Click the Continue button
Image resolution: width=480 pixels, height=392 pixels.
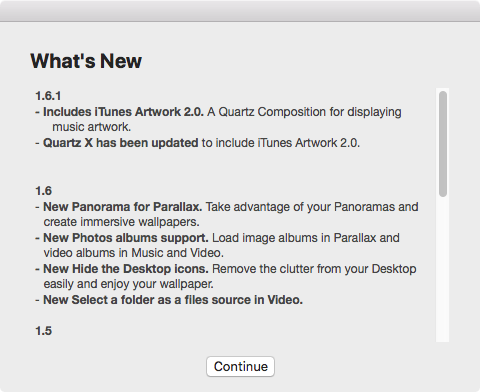point(240,366)
